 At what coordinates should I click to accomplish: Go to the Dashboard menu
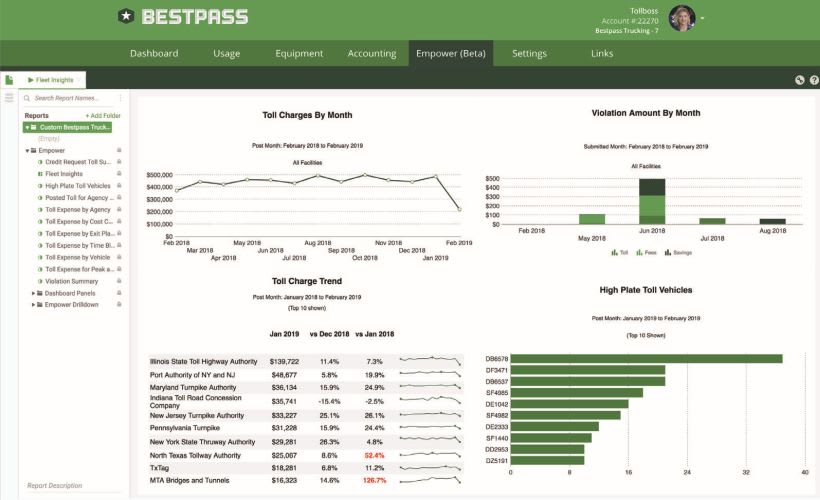pos(154,53)
